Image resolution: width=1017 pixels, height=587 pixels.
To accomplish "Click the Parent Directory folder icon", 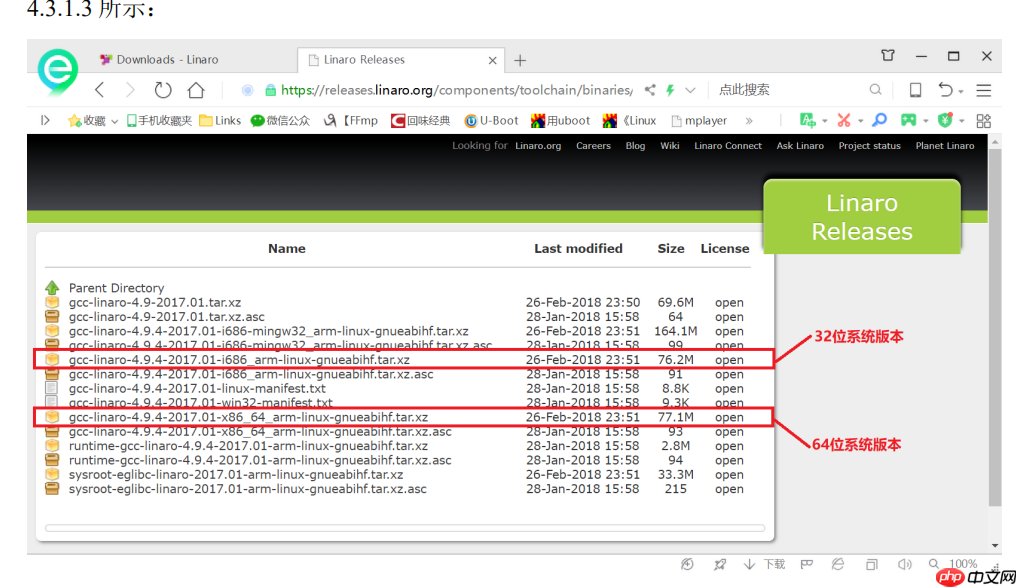I will (x=52, y=288).
